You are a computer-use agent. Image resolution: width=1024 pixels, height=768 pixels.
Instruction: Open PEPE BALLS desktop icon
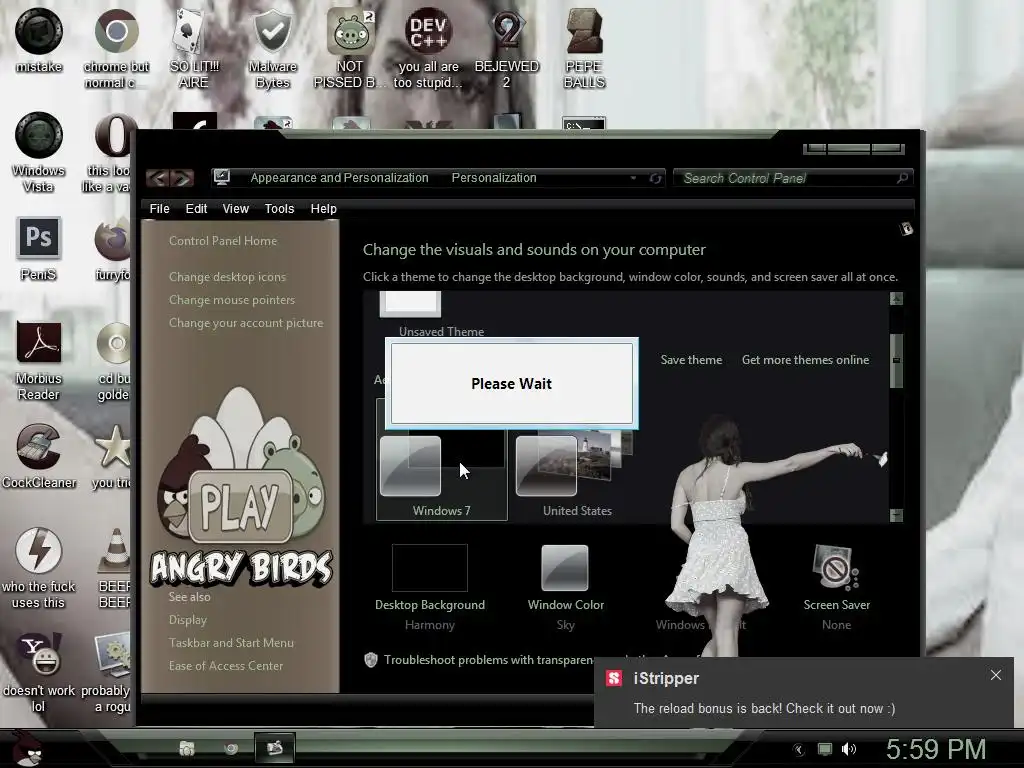point(584,48)
